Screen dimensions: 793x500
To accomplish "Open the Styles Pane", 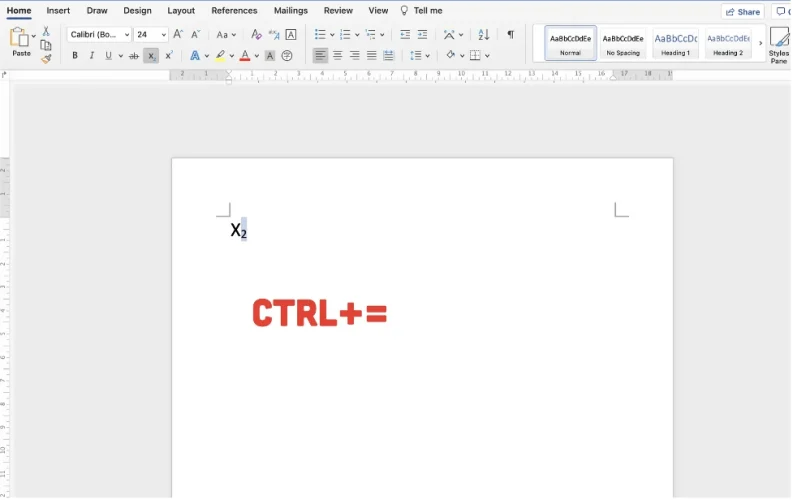I will tap(778, 45).
